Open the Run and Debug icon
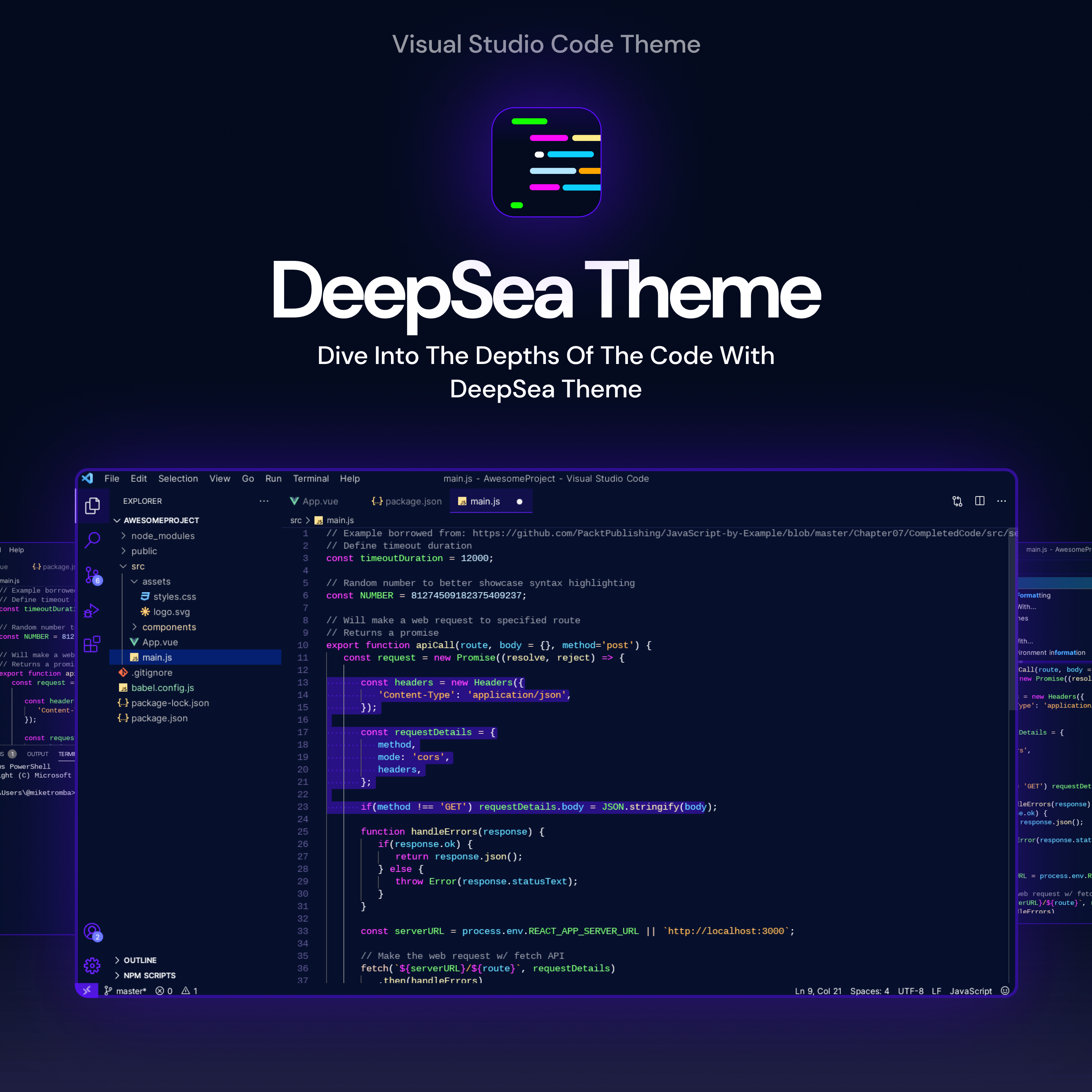 92,610
